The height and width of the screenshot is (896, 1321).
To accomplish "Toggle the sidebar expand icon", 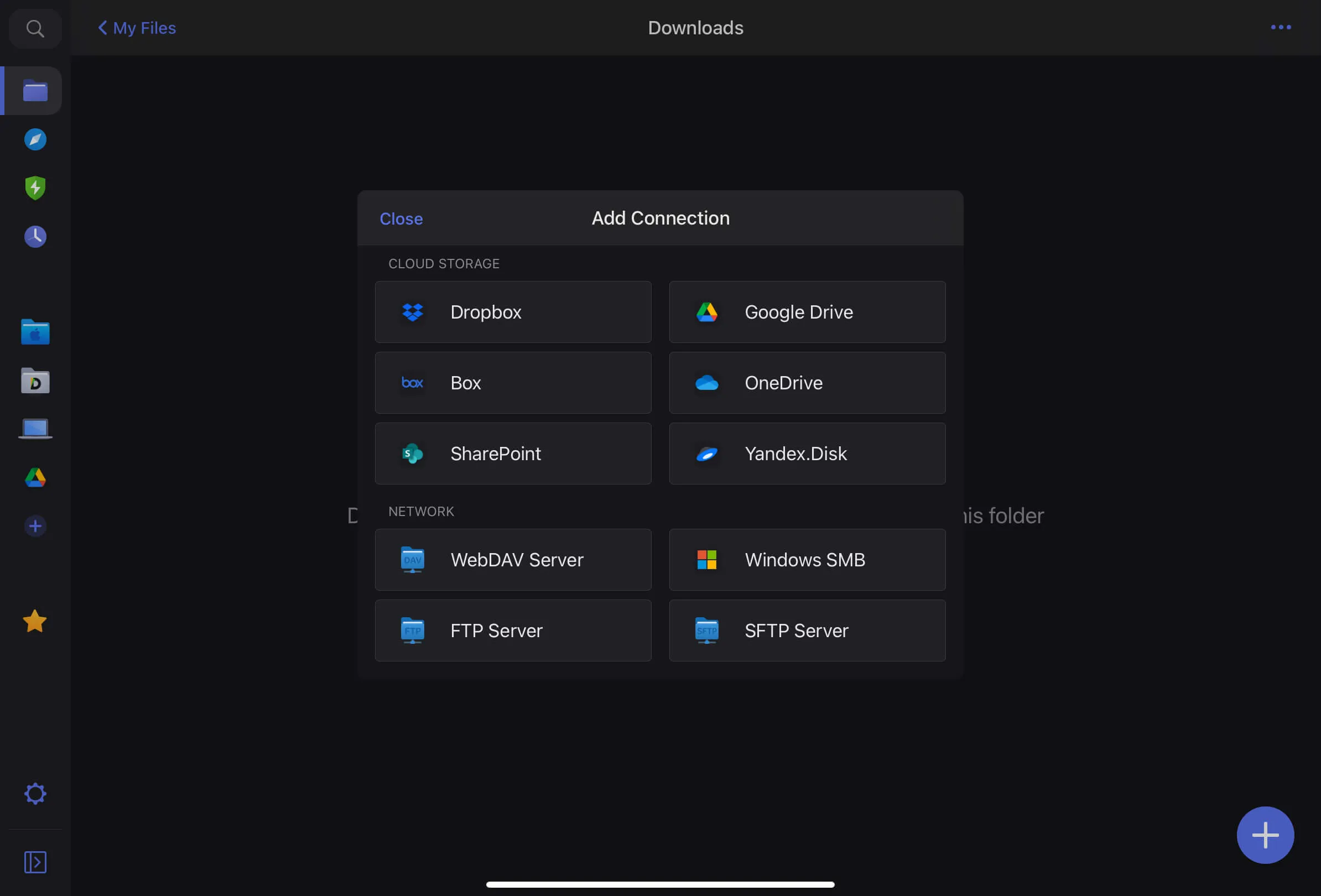I will [x=35, y=862].
